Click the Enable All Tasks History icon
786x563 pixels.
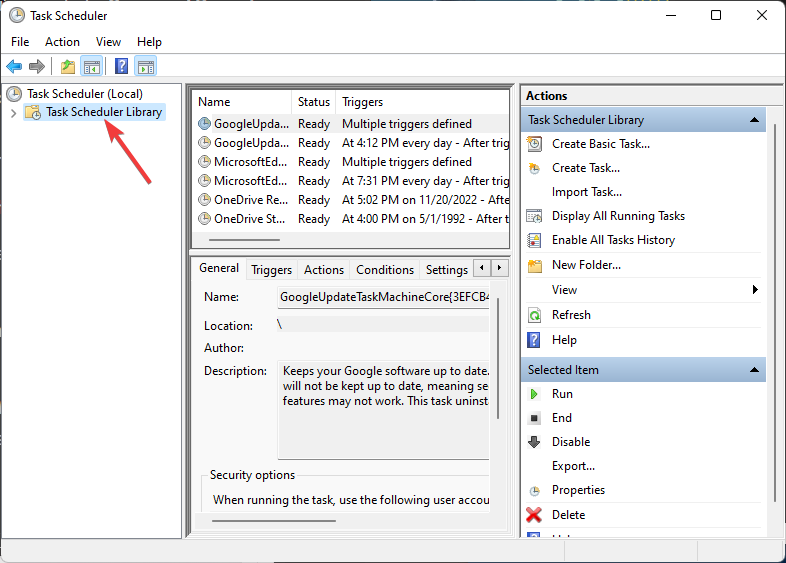click(534, 240)
